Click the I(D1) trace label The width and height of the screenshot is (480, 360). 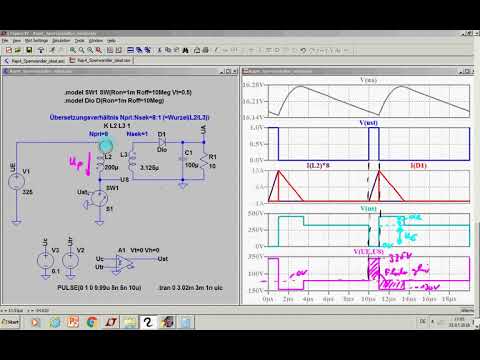pos(419,165)
